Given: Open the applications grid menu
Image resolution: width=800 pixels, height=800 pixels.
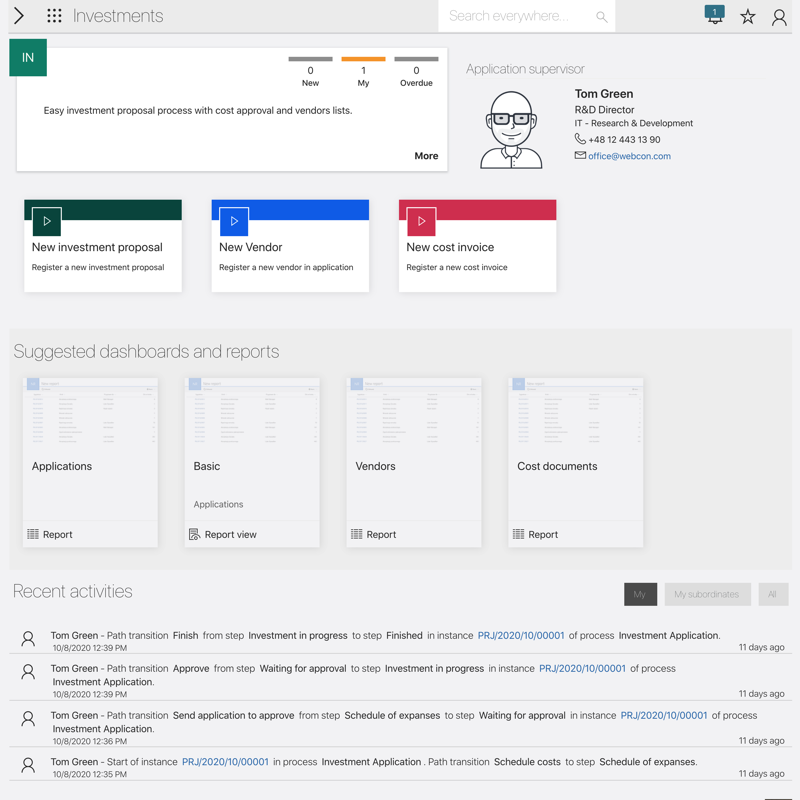Looking at the screenshot, I should tap(54, 16).
